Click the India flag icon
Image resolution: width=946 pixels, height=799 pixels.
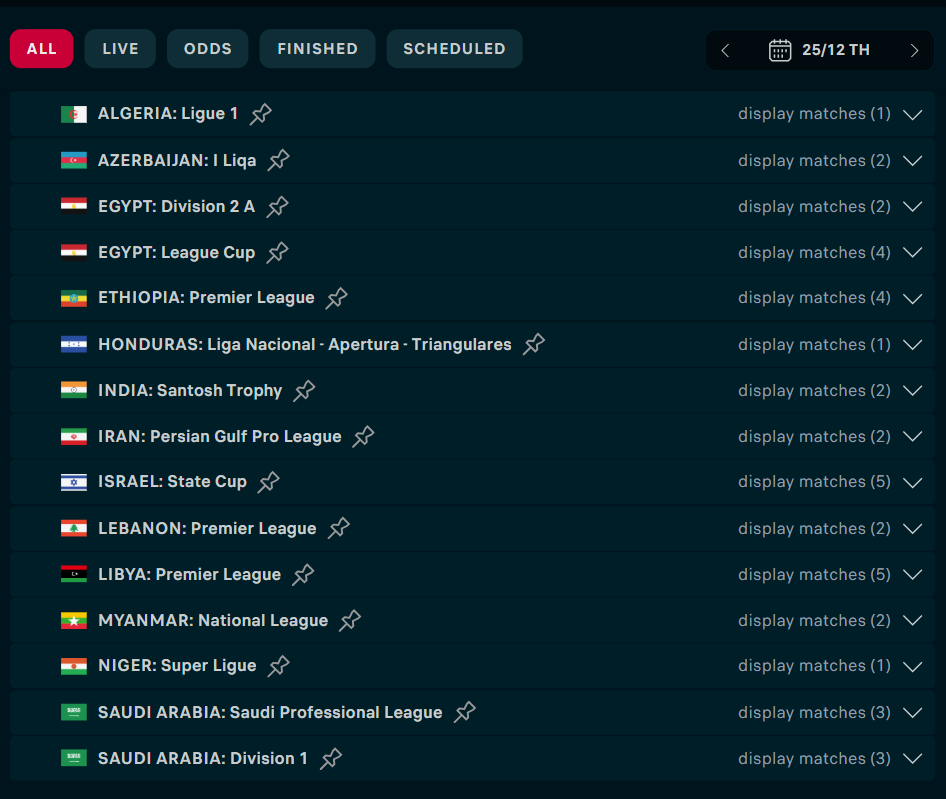click(x=74, y=390)
